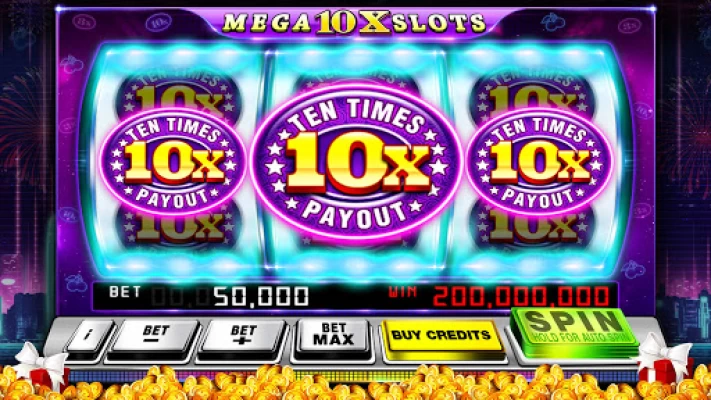Open the red gift box at bottom right
This screenshot has height=400, width=711.
coord(665,362)
